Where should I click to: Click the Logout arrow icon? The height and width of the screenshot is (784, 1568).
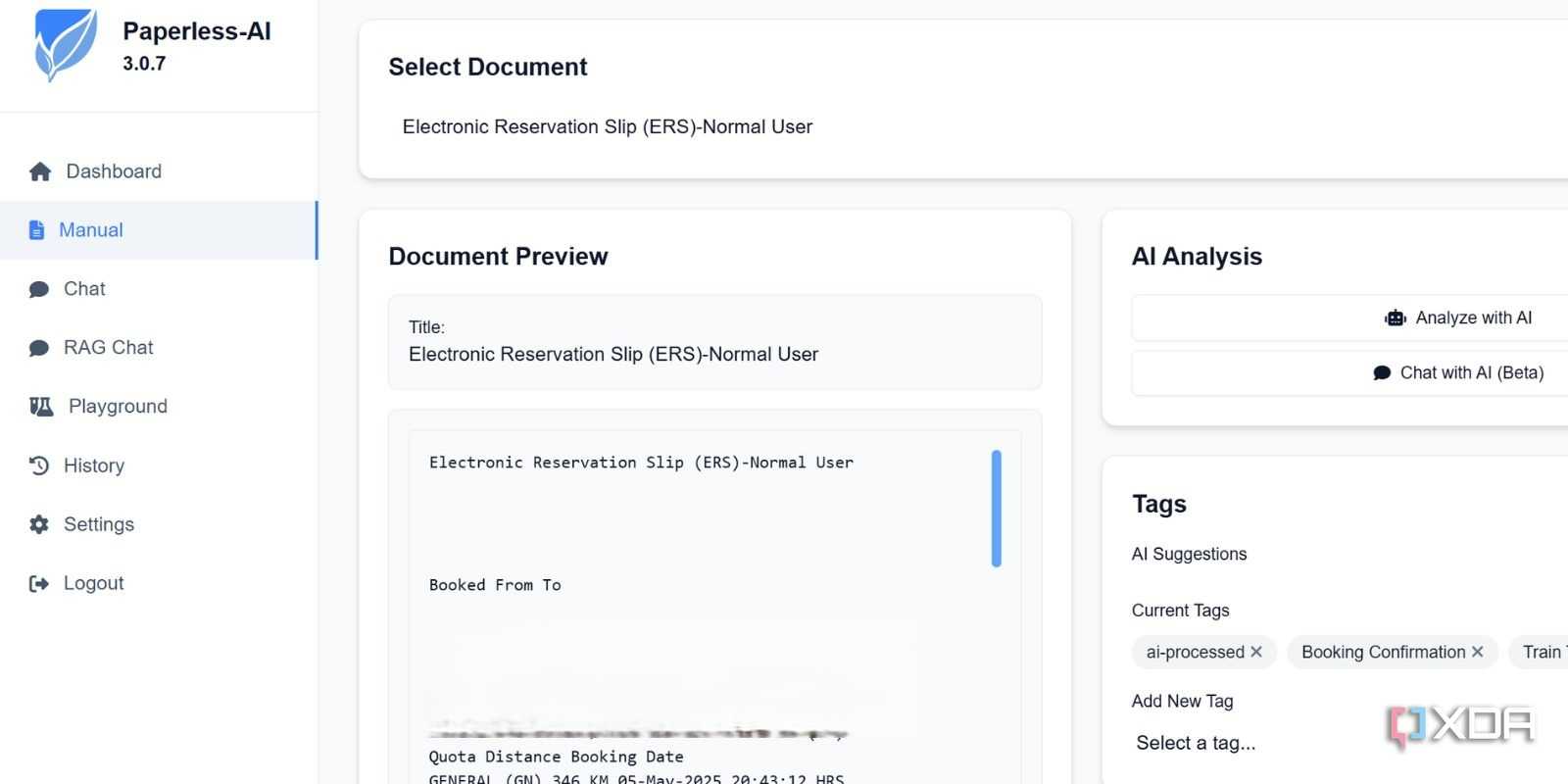tap(39, 583)
